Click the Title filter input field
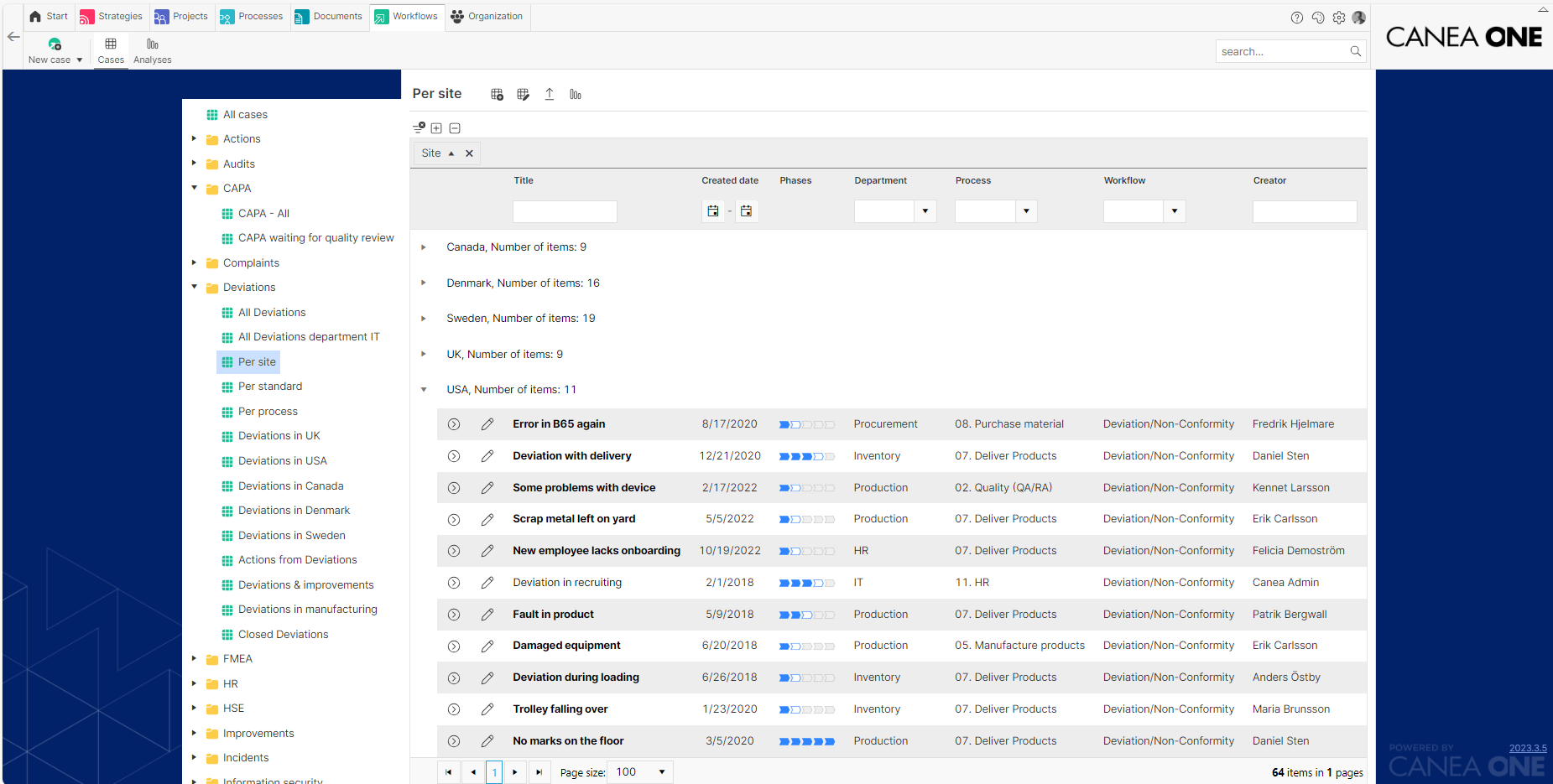Viewport: 1553px width, 784px height. pyautogui.click(x=565, y=211)
